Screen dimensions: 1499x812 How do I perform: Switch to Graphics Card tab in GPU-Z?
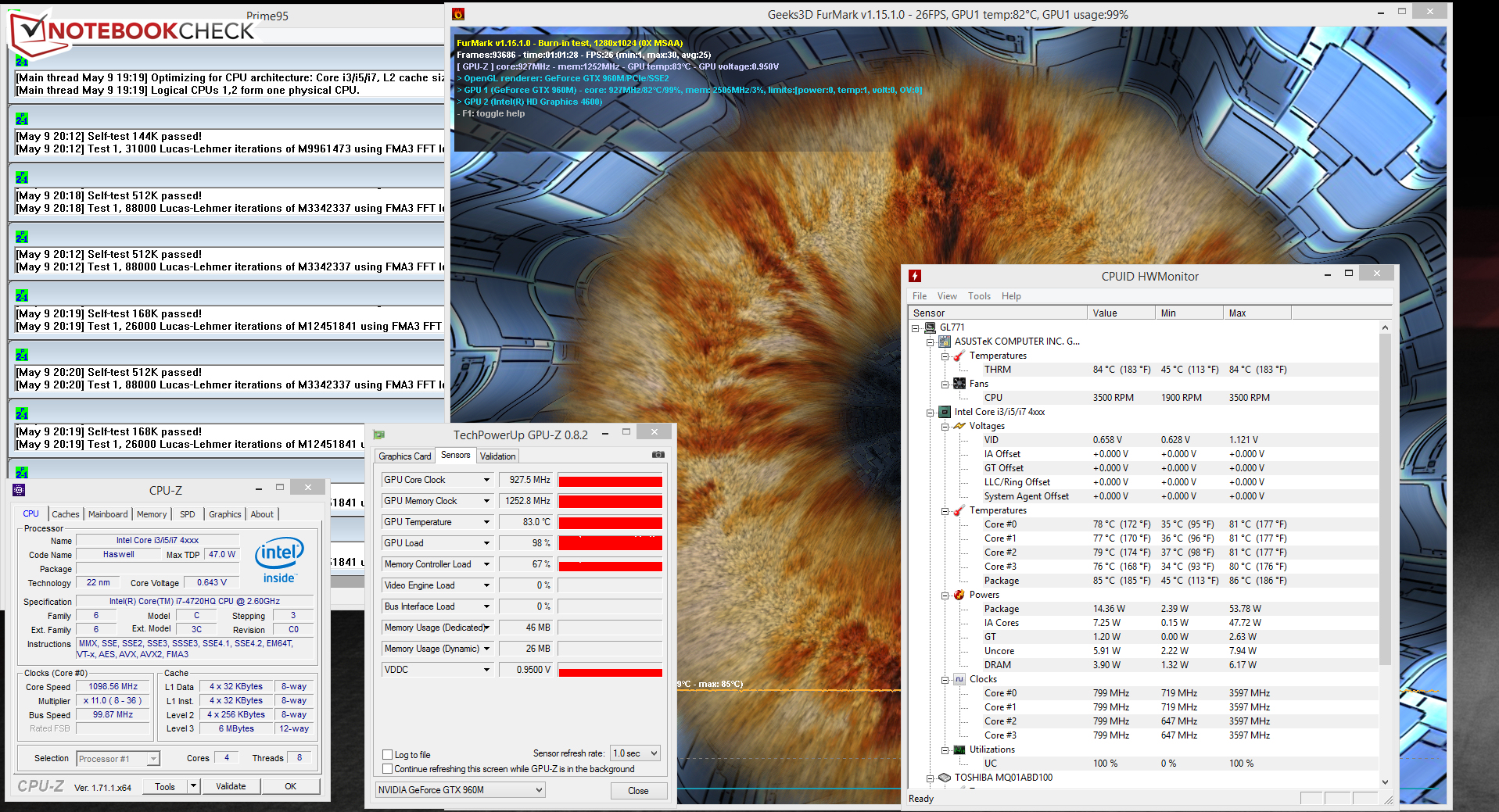(x=405, y=456)
